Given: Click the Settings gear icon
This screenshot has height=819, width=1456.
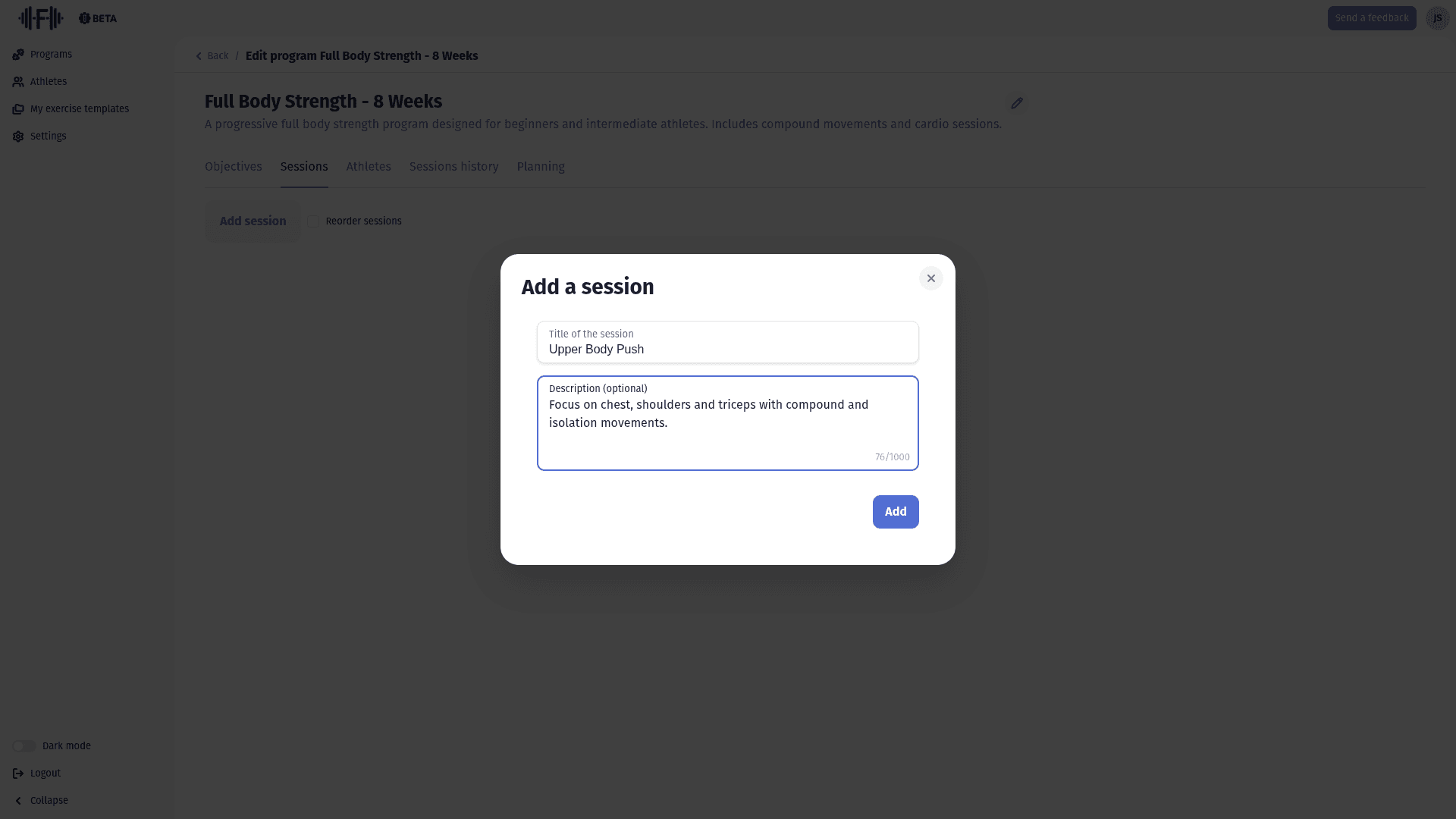Looking at the screenshot, I should point(18,136).
